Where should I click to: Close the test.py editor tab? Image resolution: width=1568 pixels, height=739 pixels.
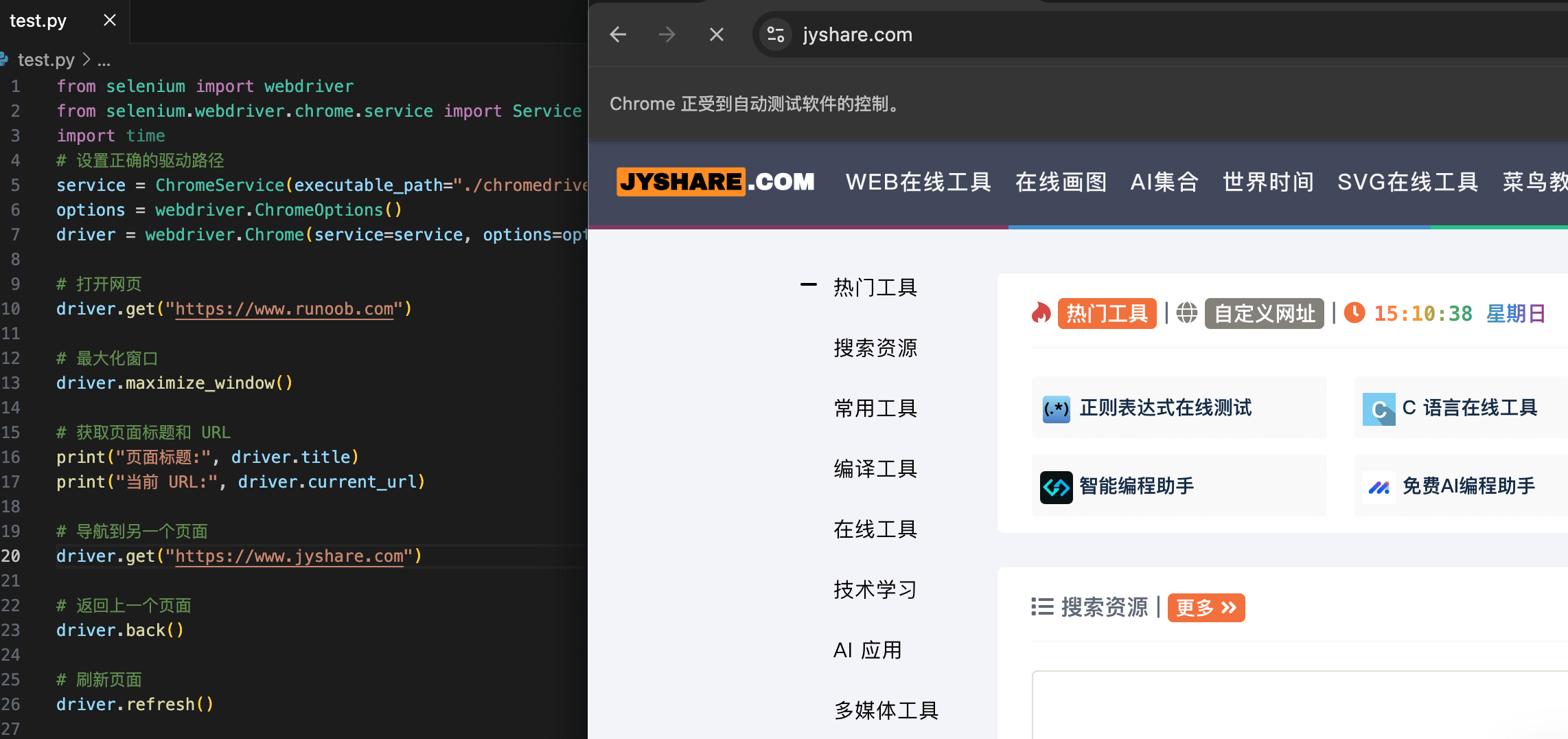pyautogui.click(x=110, y=21)
